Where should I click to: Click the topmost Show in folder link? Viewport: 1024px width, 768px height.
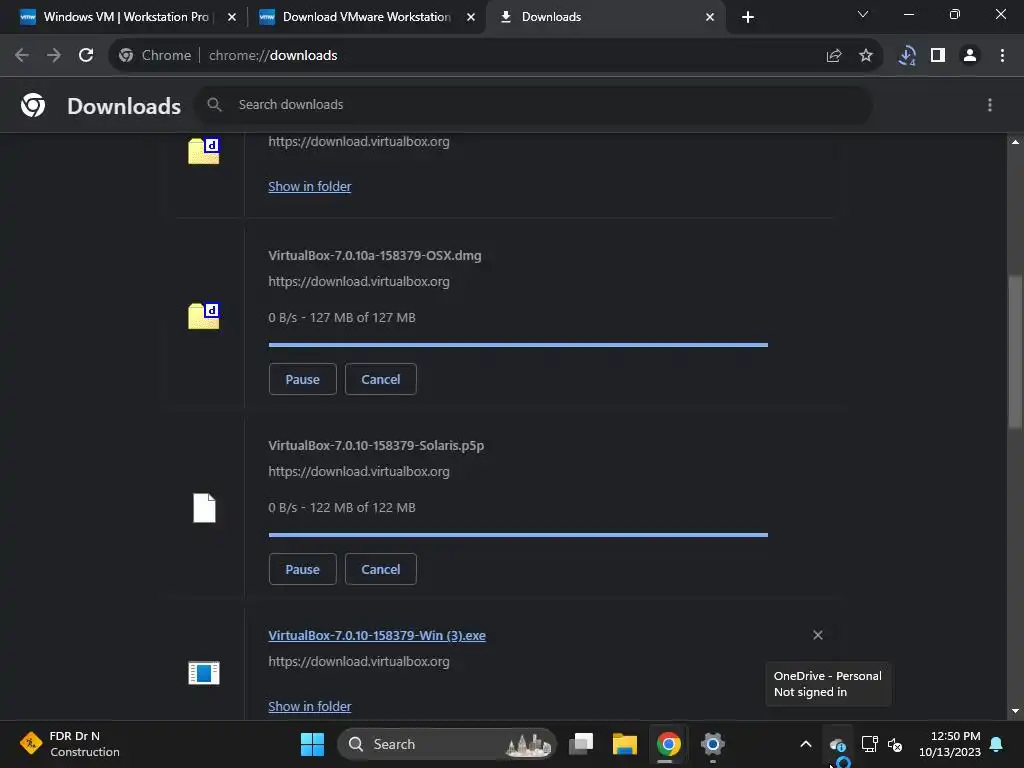tap(310, 187)
